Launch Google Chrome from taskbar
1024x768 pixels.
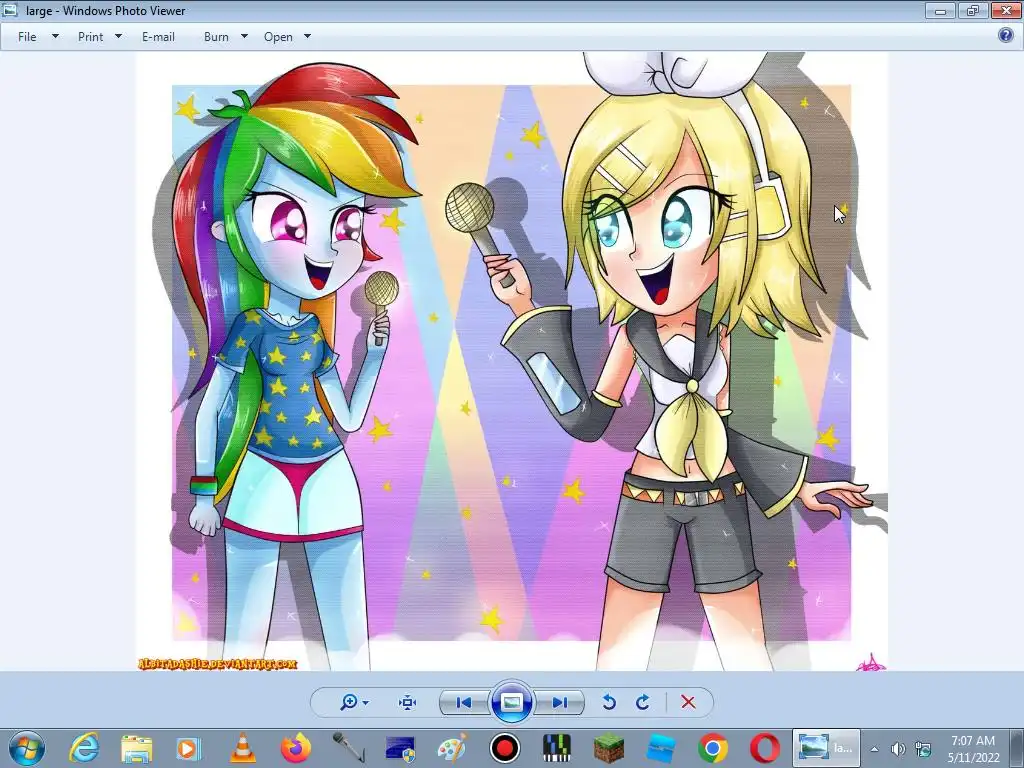(x=713, y=748)
